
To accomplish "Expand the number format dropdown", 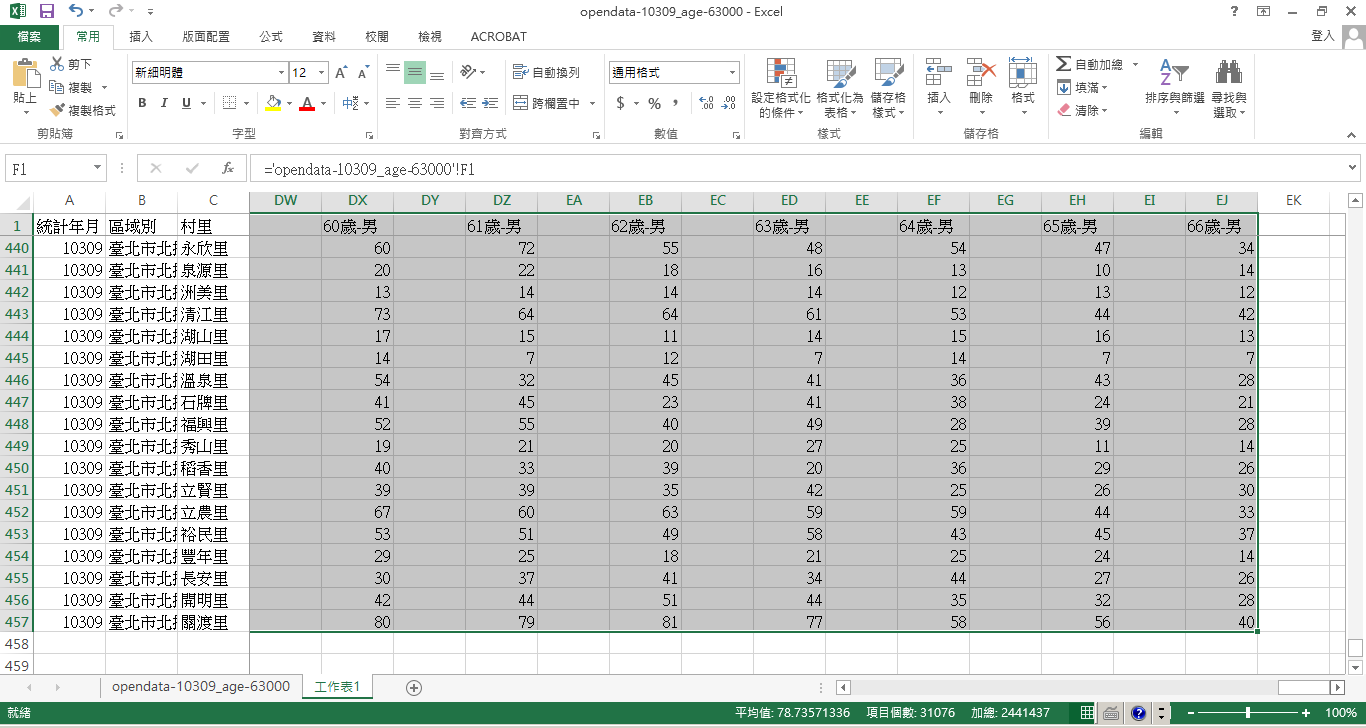I will coord(732,73).
